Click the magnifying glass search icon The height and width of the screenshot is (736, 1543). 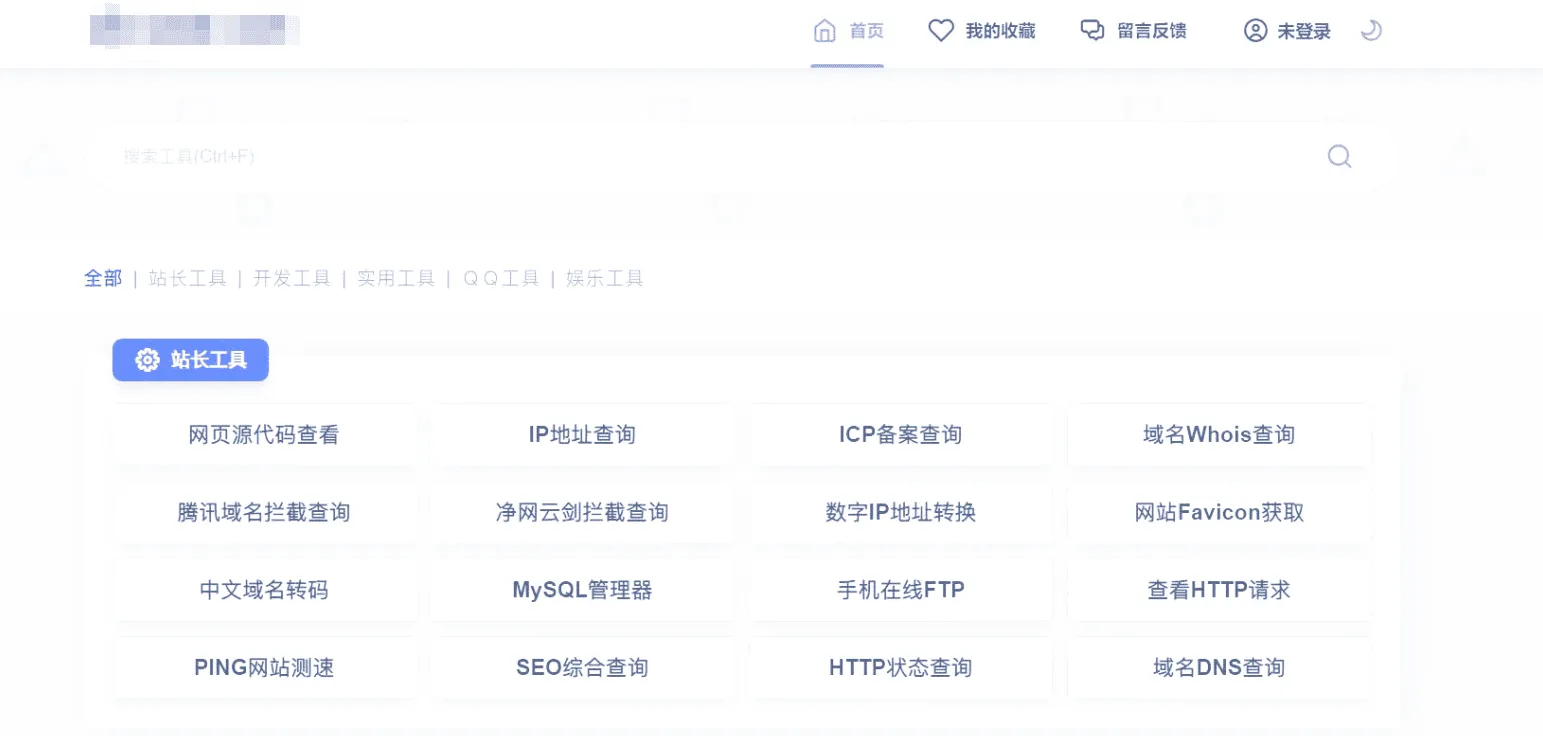coord(1339,157)
